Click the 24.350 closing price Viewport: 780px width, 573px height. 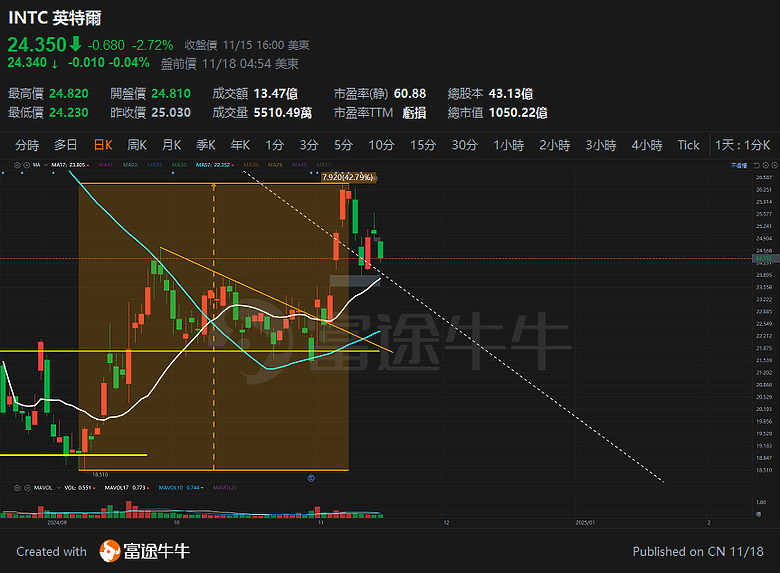[x=37, y=45]
